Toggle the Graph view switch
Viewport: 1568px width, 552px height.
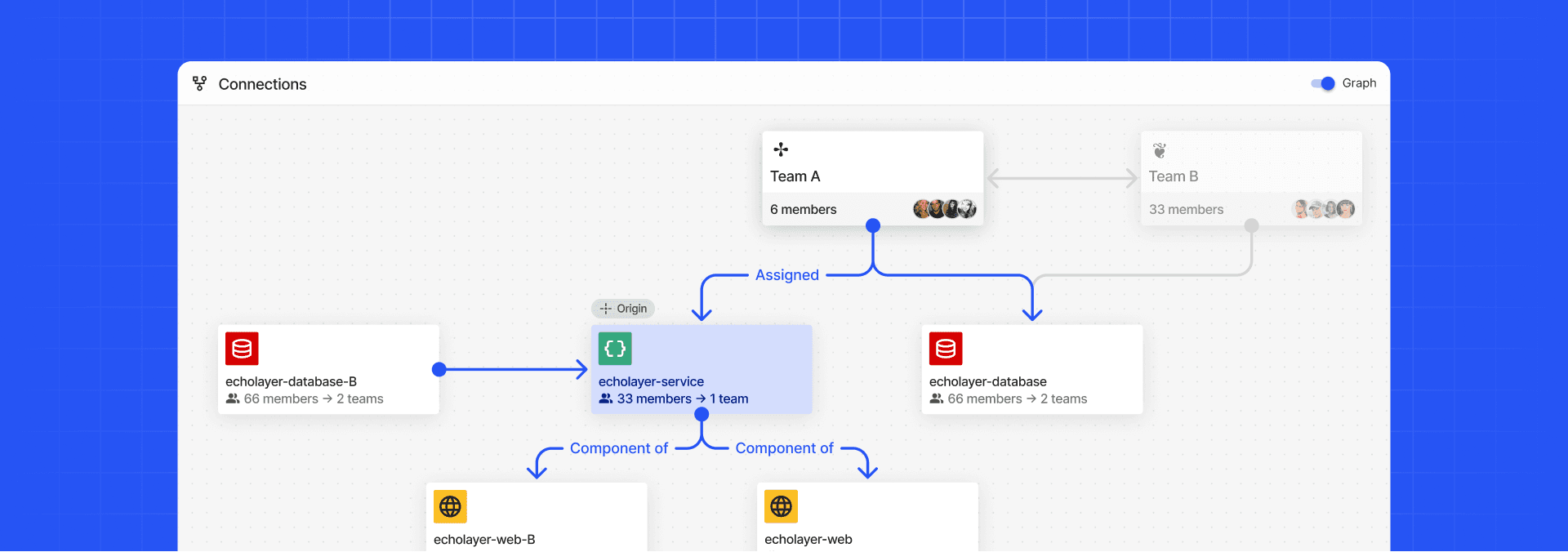1322,83
